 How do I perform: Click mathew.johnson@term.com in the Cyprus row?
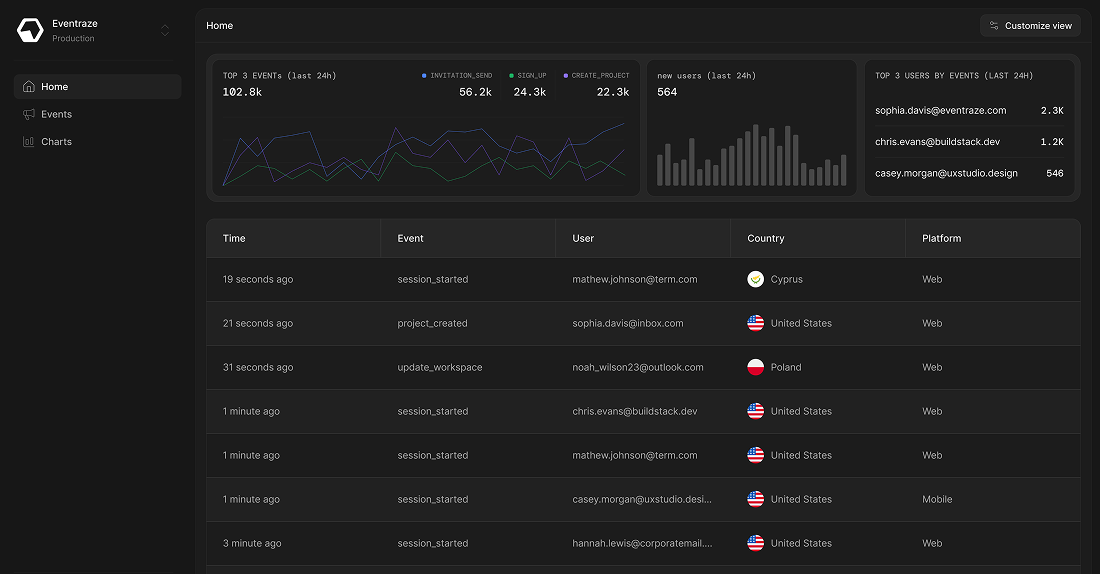(635, 279)
